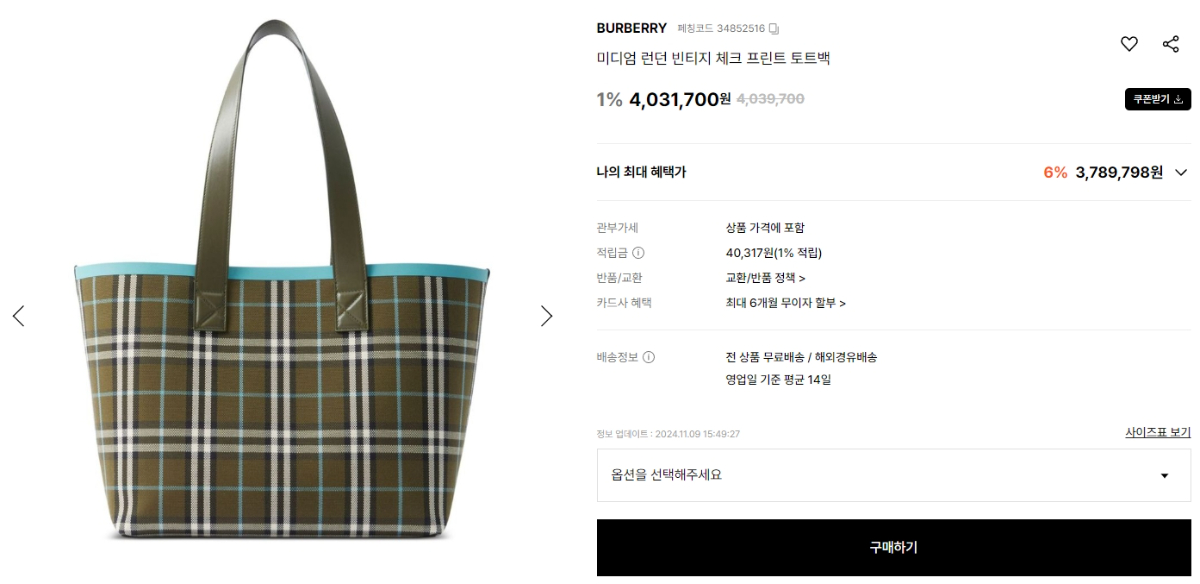Click the info icon next to 적립금
This screenshot has width=1200, height=584.
pyautogui.click(x=639, y=253)
